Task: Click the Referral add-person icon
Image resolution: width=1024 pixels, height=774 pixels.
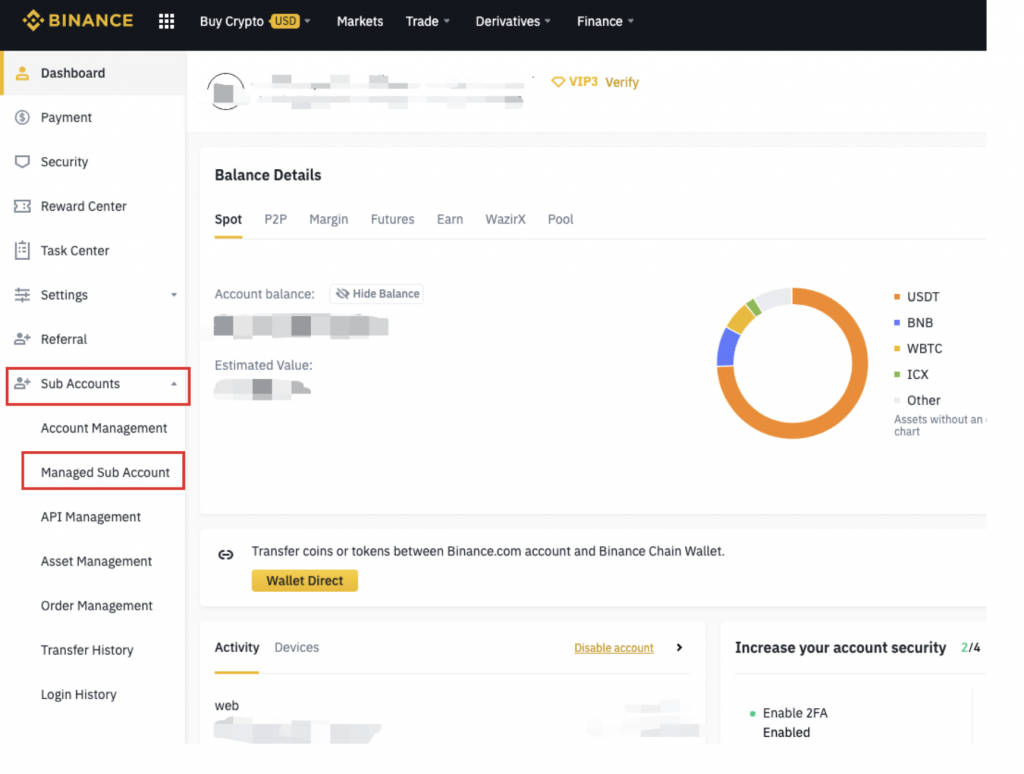Action: tap(22, 339)
